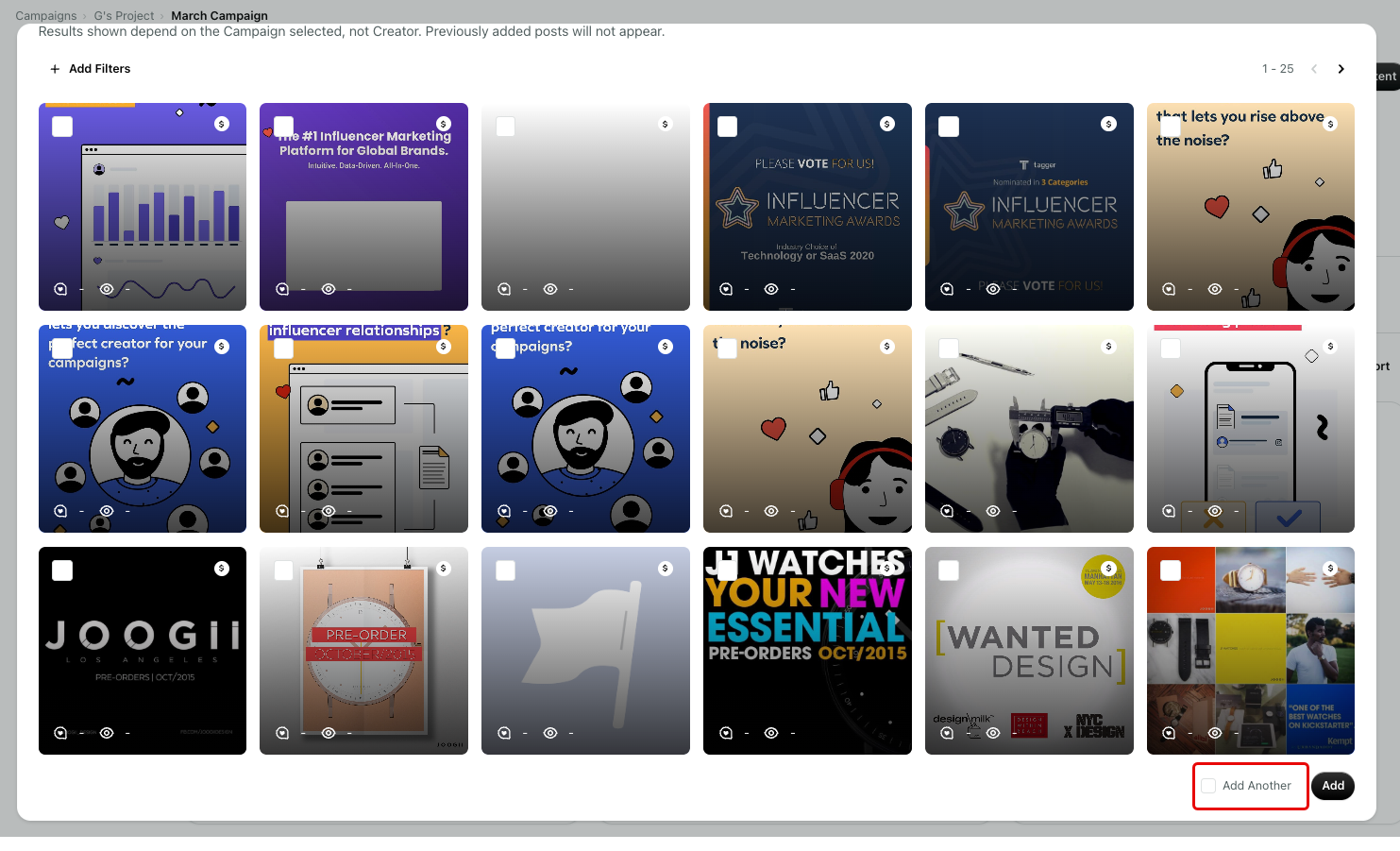This screenshot has width=1400, height=851.
Task: Open the G's Project breadcrumb
Action: [x=124, y=16]
